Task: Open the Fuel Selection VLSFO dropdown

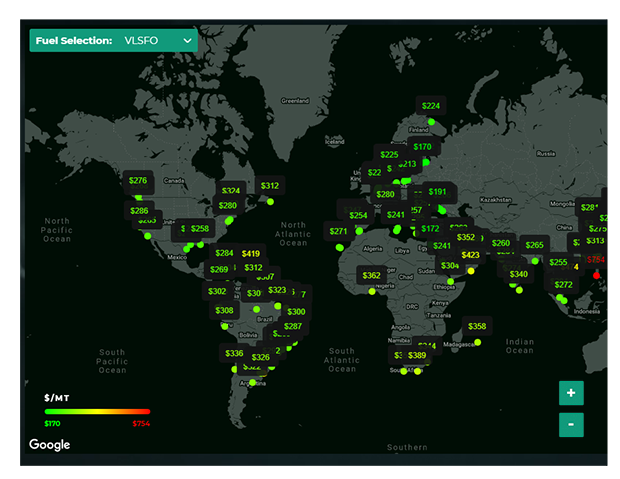Action: pyautogui.click(x=113, y=40)
